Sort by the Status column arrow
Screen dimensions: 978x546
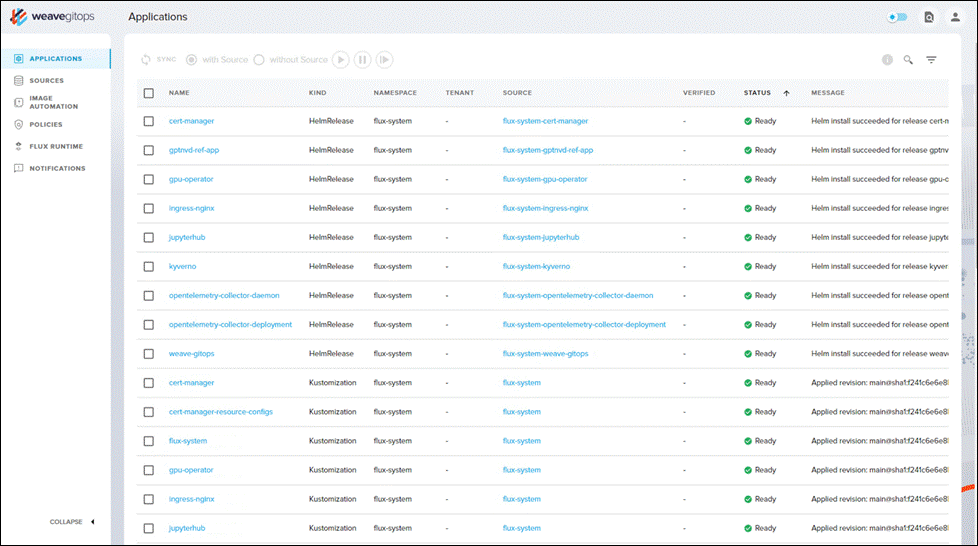coord(787,93)
